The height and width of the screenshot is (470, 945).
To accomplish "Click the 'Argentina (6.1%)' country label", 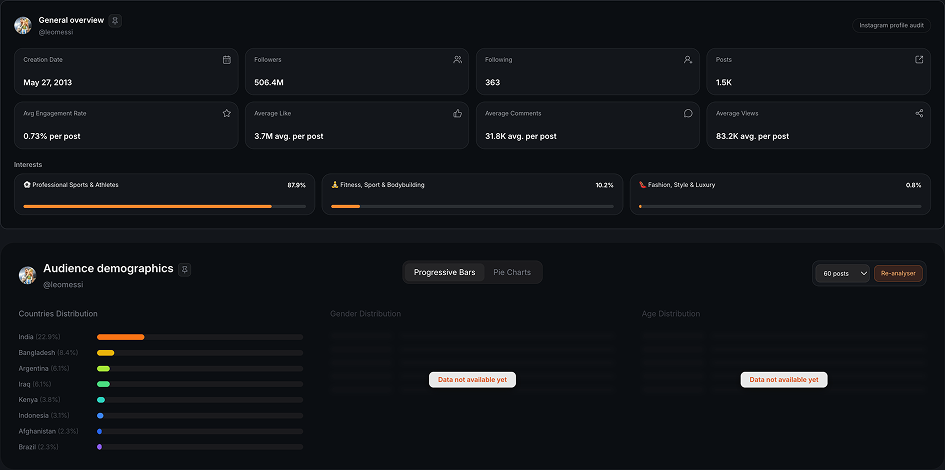I will (44, 368).
